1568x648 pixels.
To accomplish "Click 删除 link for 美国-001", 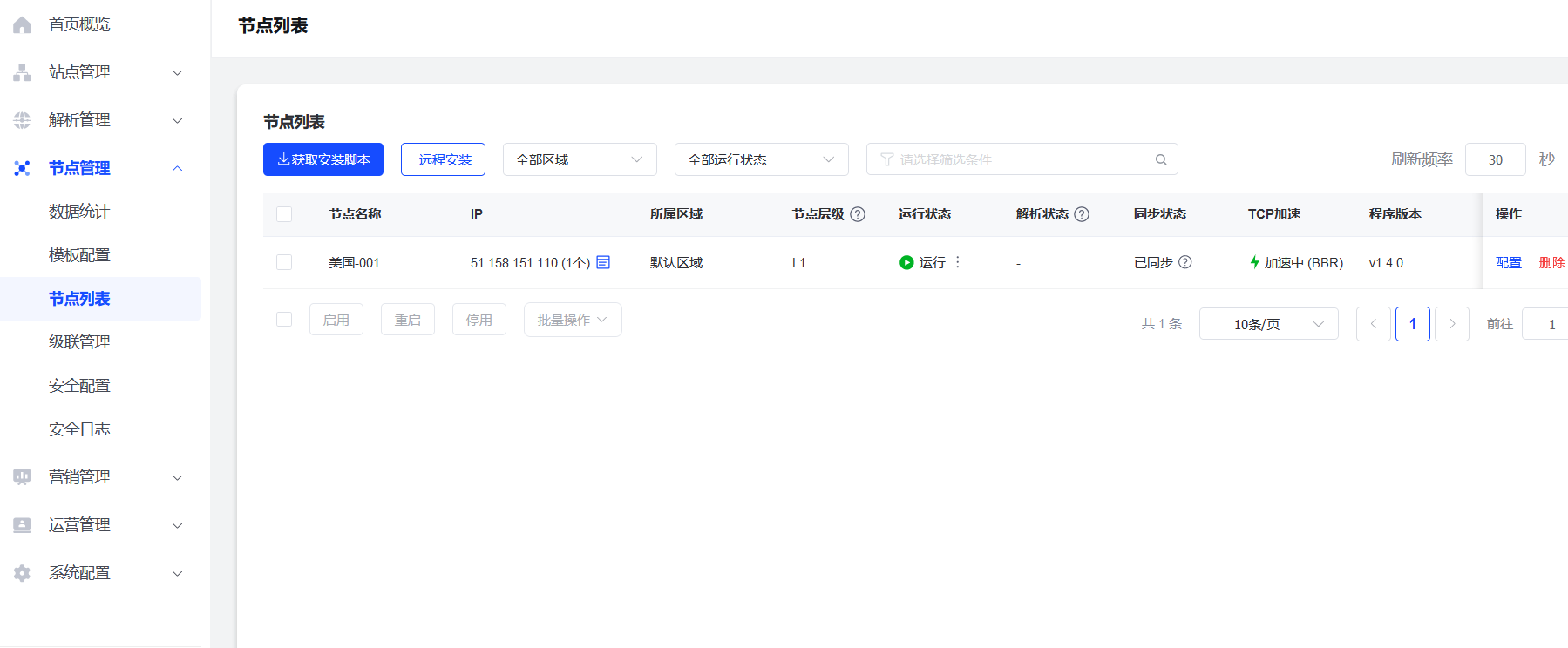I will [x=1552, y=262].
